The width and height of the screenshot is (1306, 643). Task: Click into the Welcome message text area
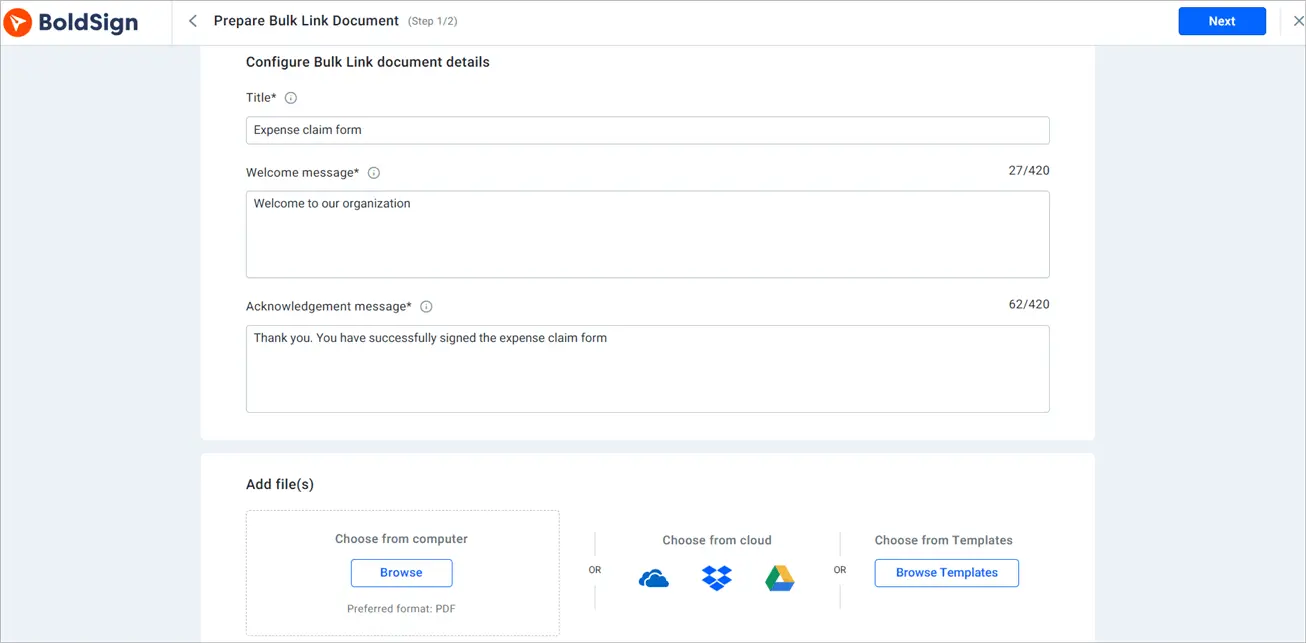coord(648,234)
